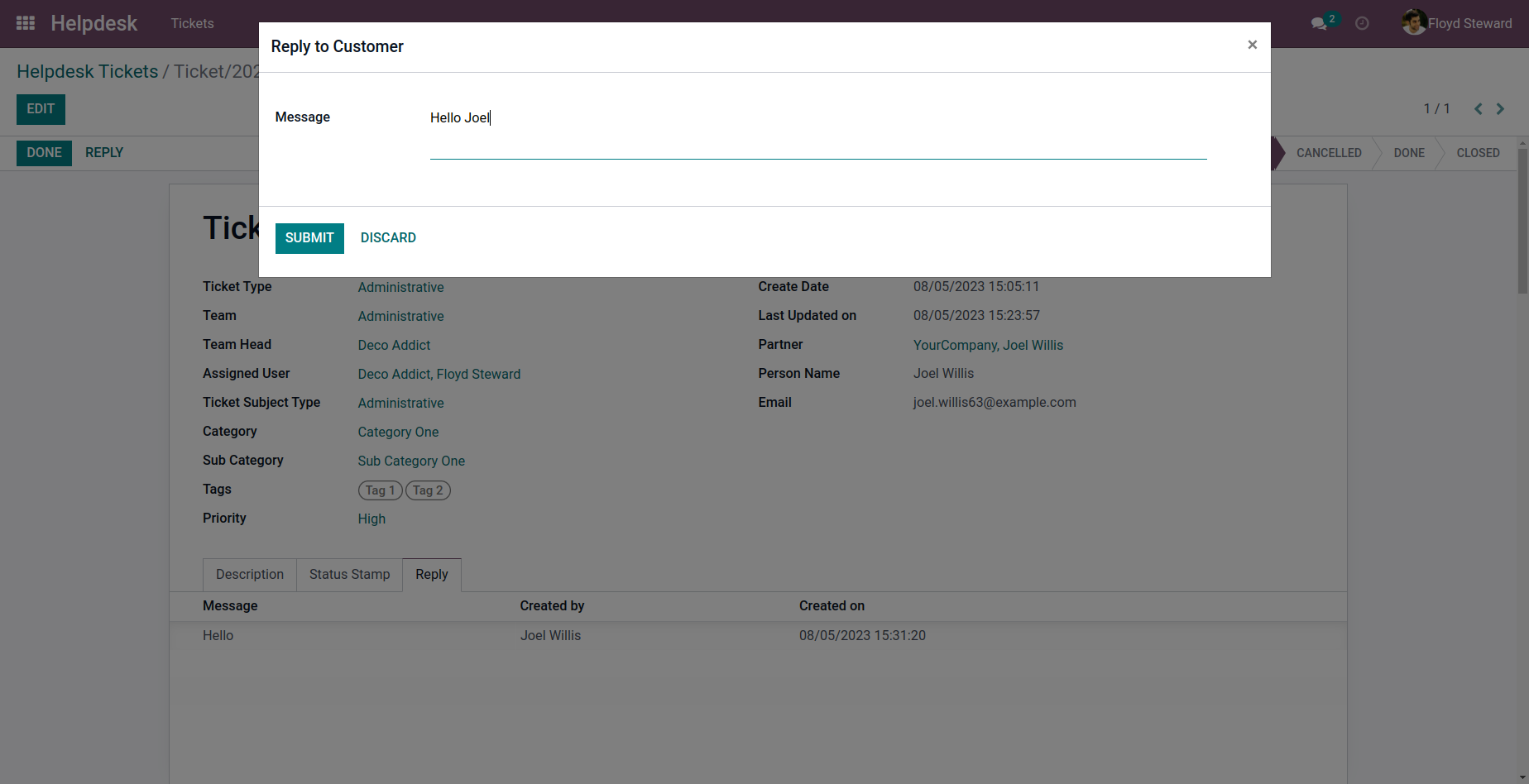Open Sub Category One link
This screenshot has height=784, width=1529.
click(x=411, y=461)
